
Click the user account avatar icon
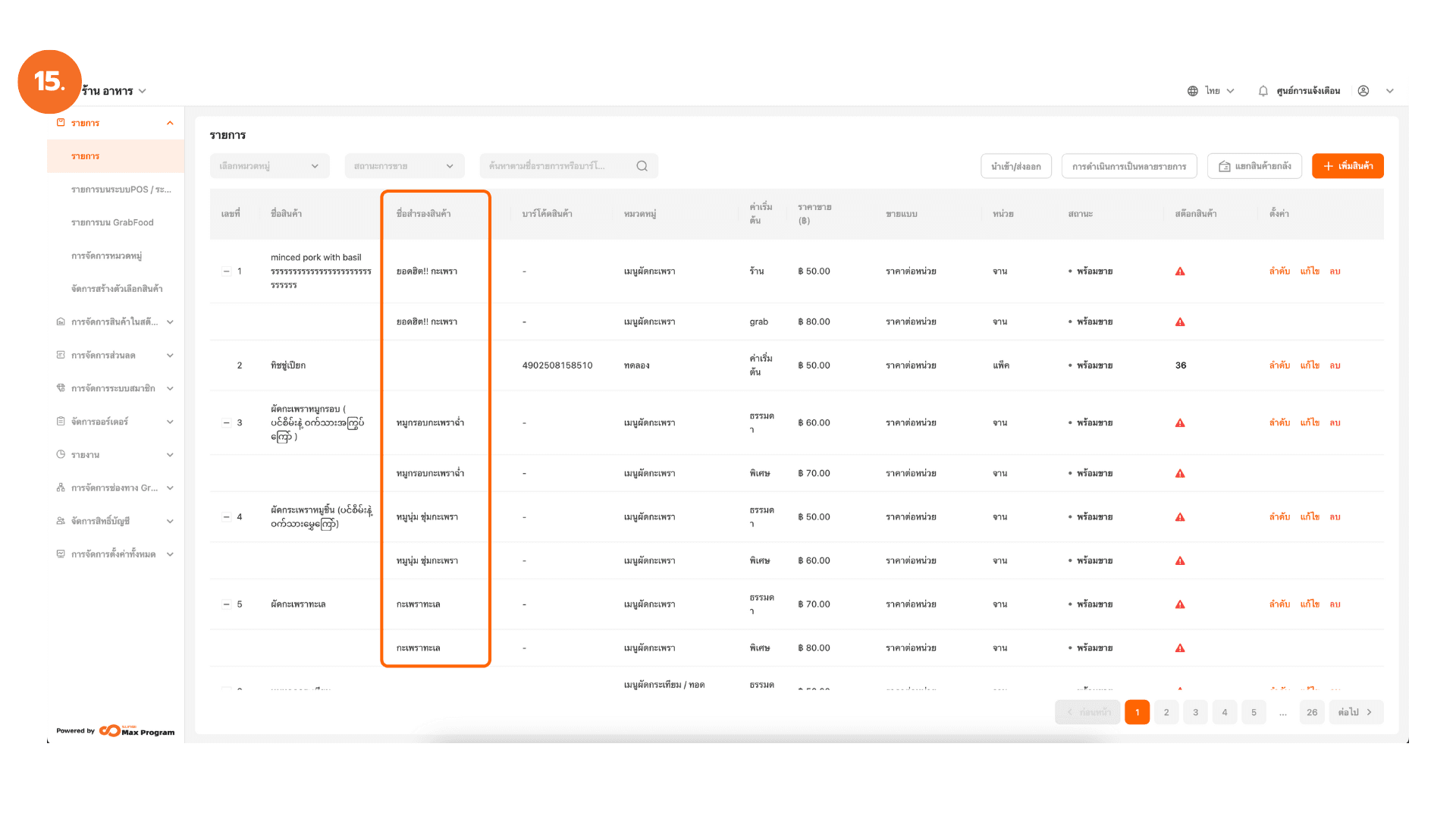point(1363,91)
